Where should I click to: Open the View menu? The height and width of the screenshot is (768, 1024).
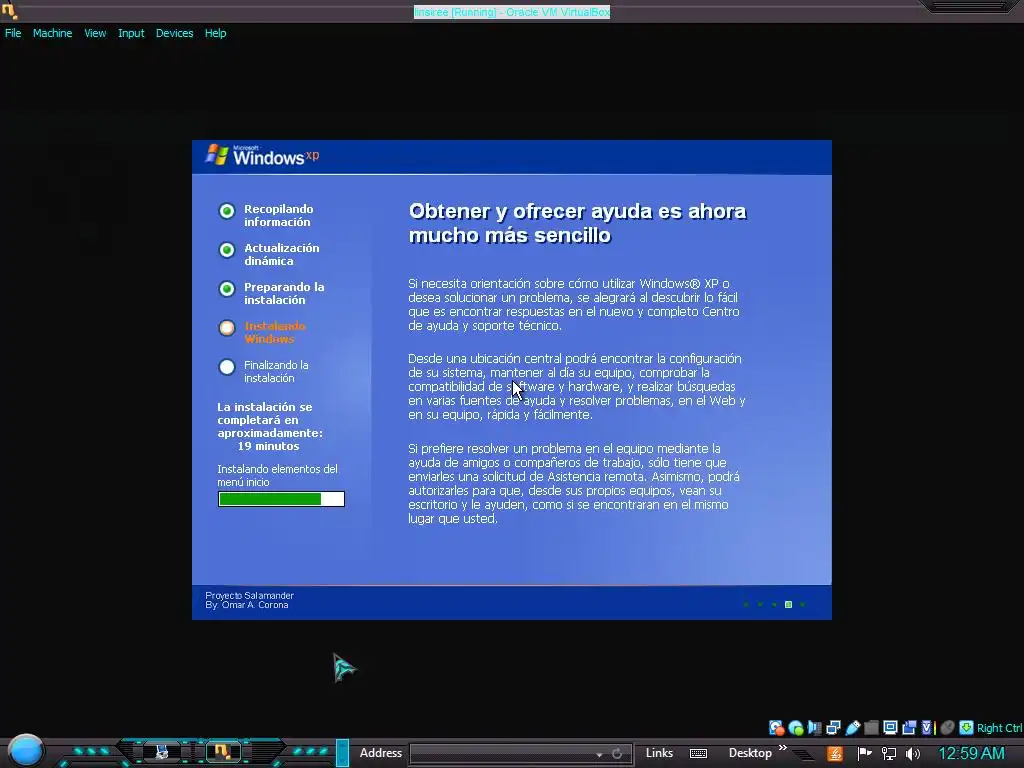point(95,33)
